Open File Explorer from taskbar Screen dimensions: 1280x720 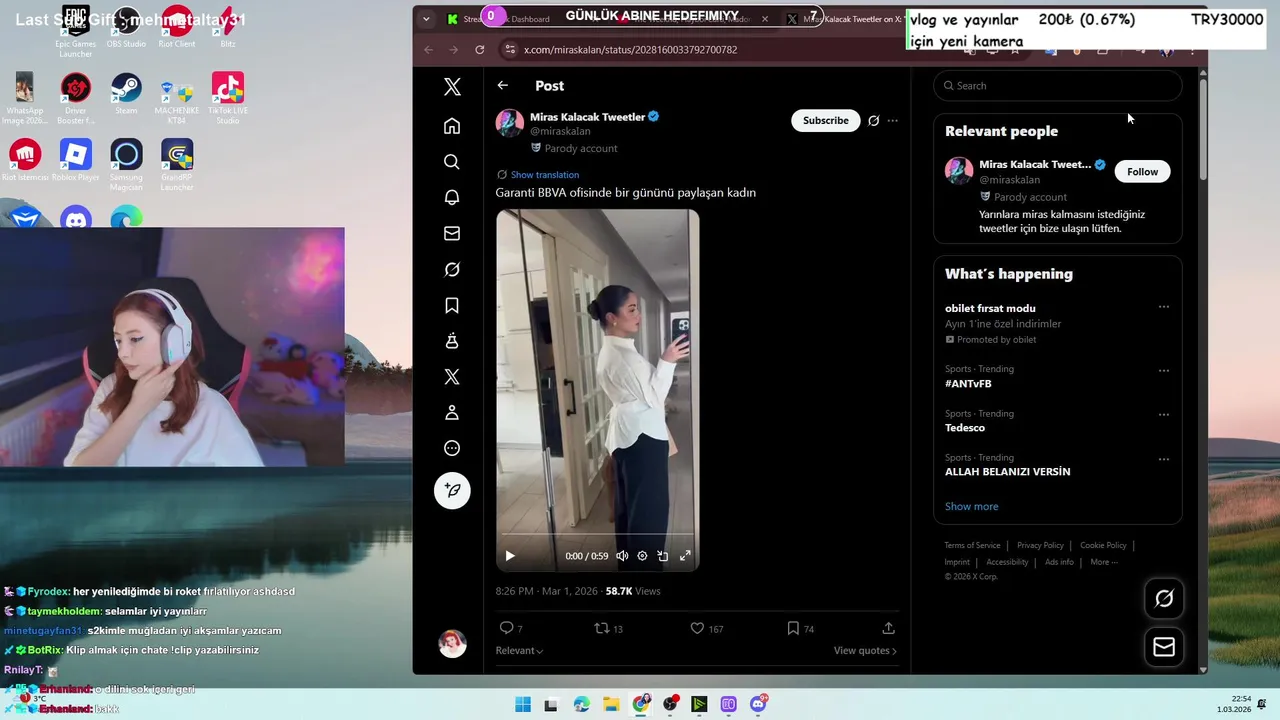pos(611,705)
